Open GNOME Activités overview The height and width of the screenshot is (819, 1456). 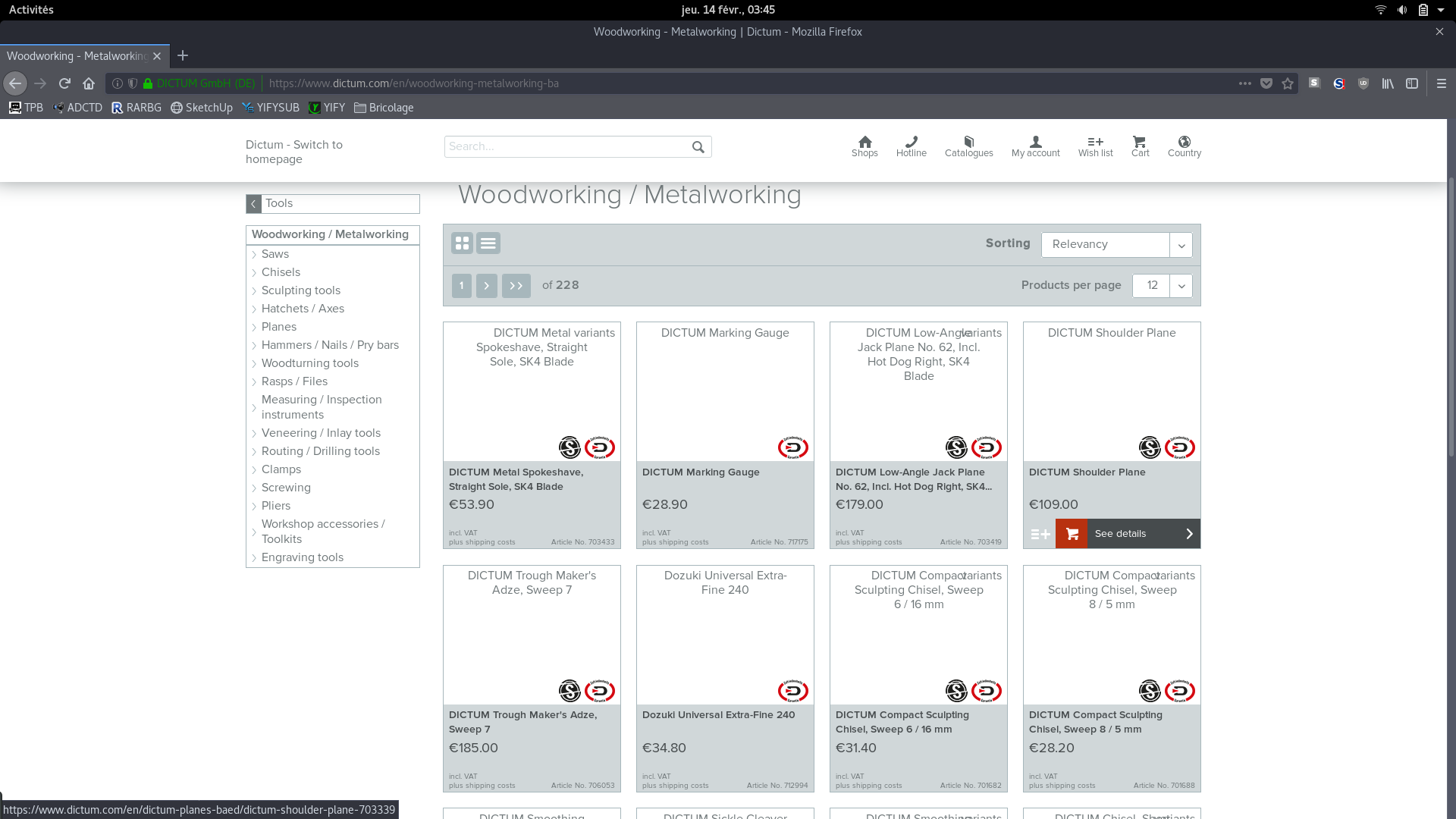[x=31, y=10]
